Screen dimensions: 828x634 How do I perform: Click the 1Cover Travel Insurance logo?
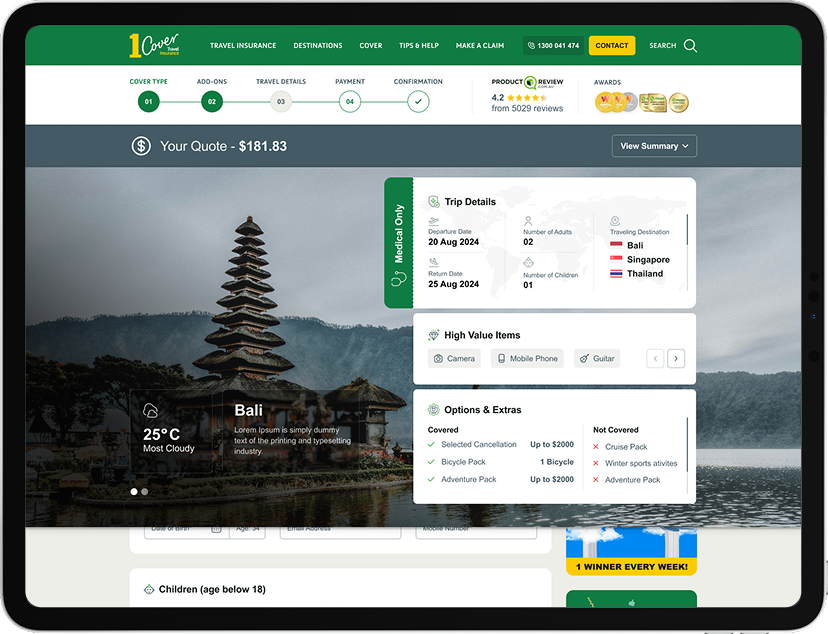153,45
